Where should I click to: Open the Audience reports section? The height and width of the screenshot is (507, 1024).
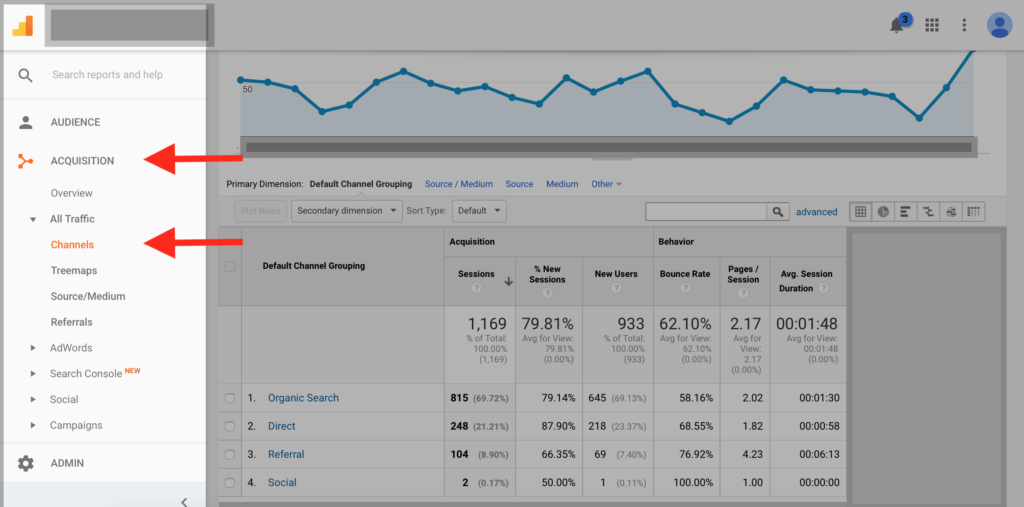point(75,122)
